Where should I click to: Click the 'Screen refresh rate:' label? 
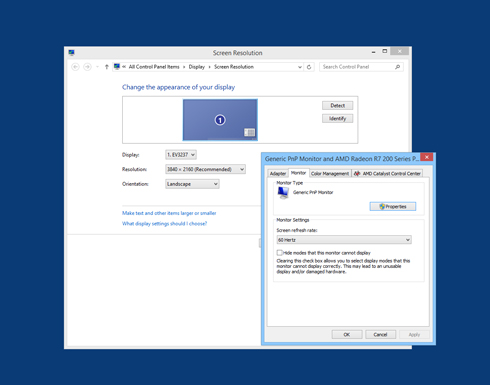tap(297, 230)
